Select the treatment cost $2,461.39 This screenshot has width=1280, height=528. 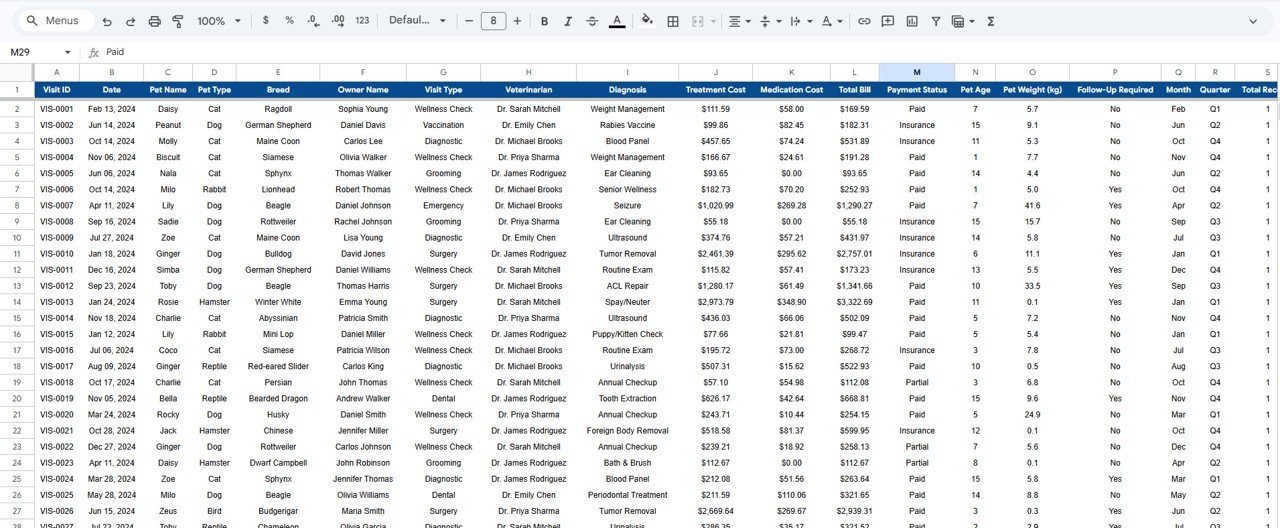(x=716, y=254)
